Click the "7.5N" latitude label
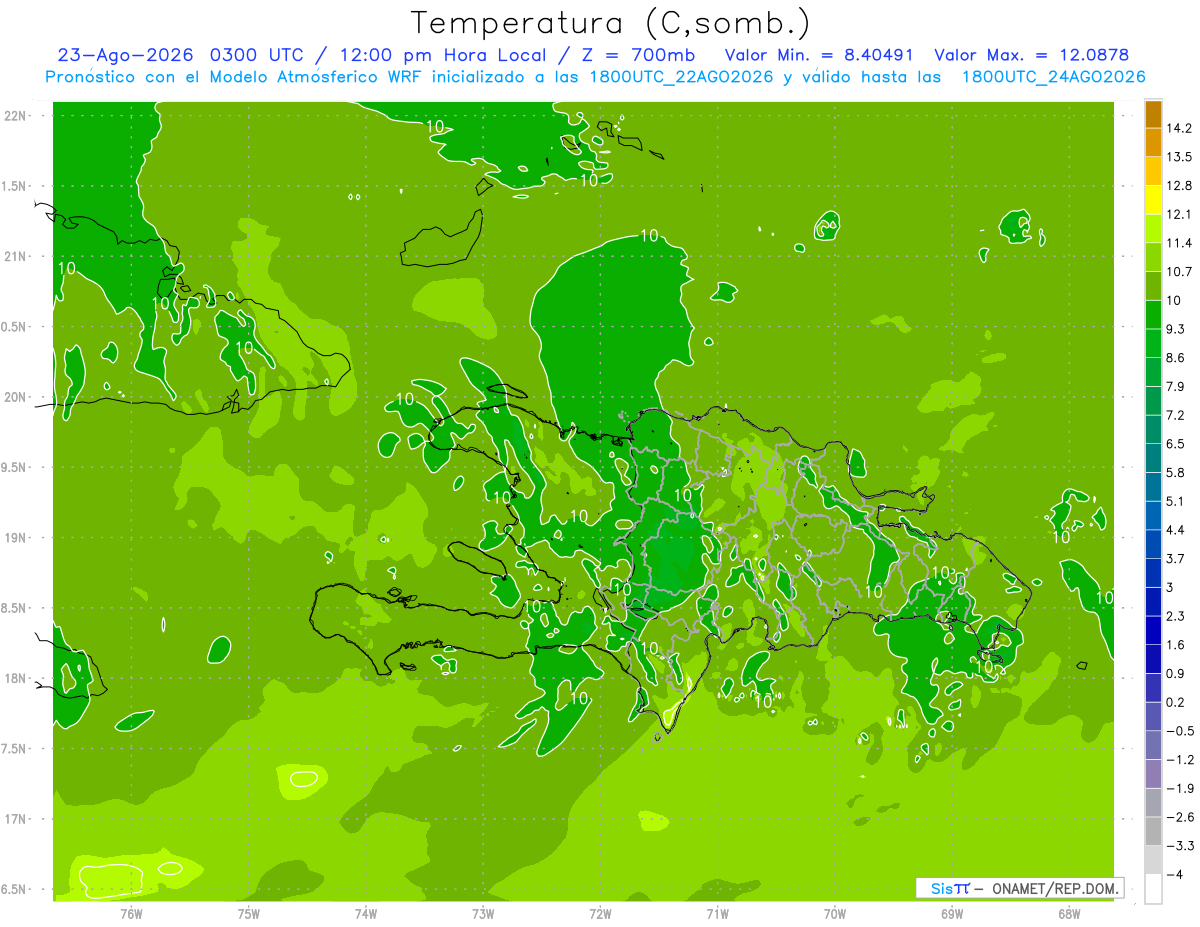This screenshot has width=1200, height=927. tap(15, 749)
